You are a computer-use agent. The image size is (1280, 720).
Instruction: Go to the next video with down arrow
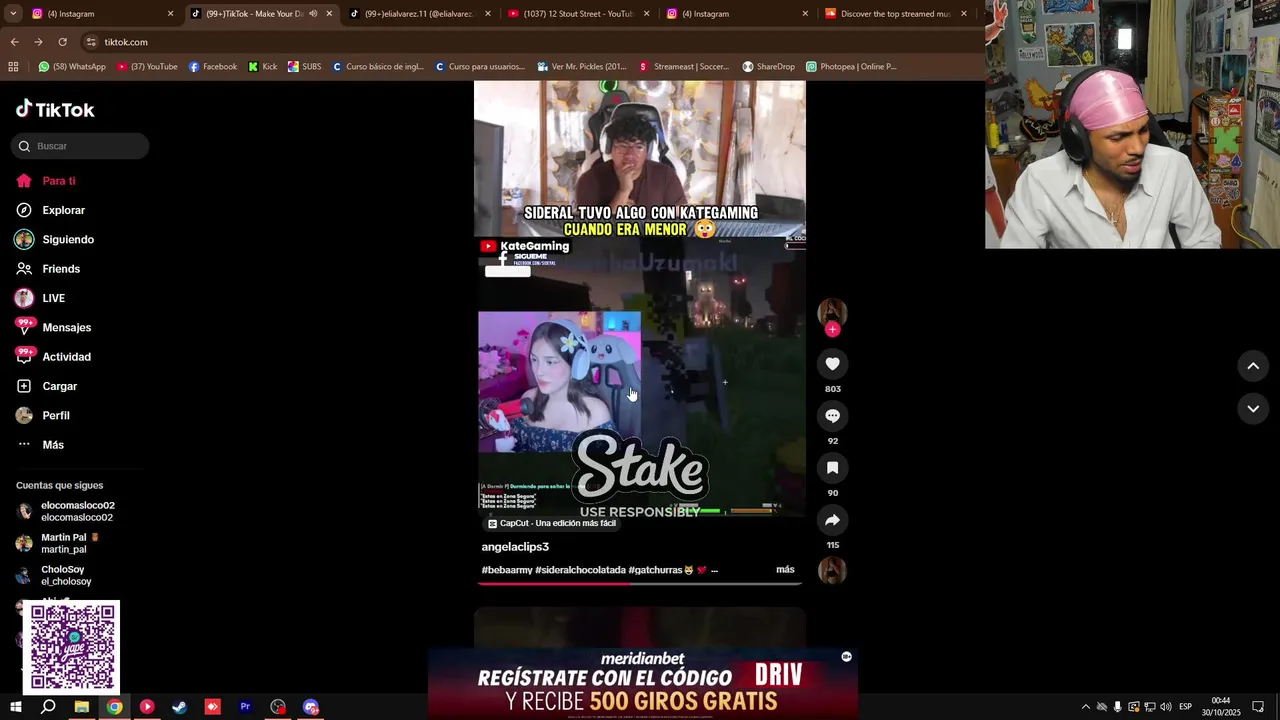1253,408
